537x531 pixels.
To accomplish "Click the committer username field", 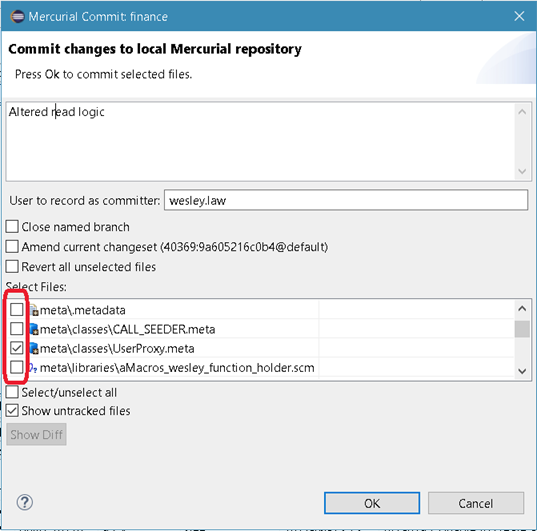I will [x=346, y=200].
